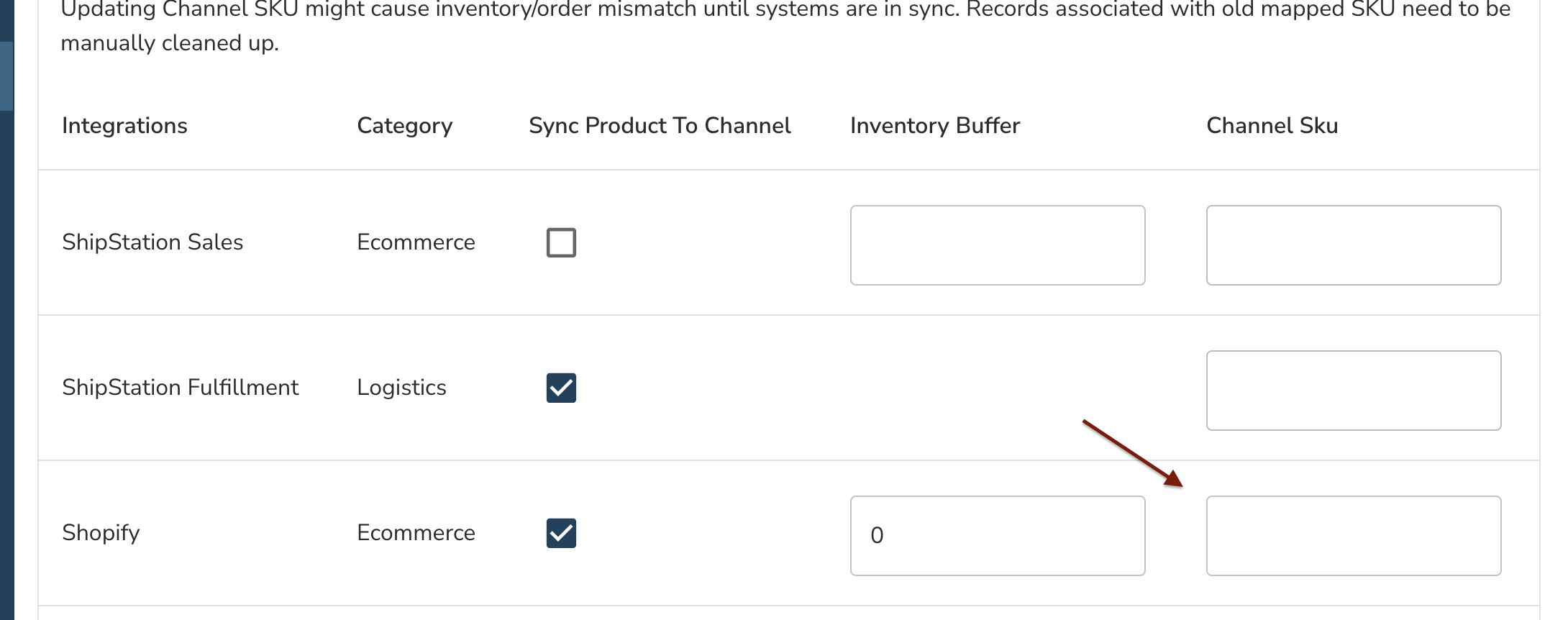This screenshot has height=620, width=1568.
Task: Enable sync checkbox for ShipStation Sales
Action: pyautogui.click(x=561, y=242)
